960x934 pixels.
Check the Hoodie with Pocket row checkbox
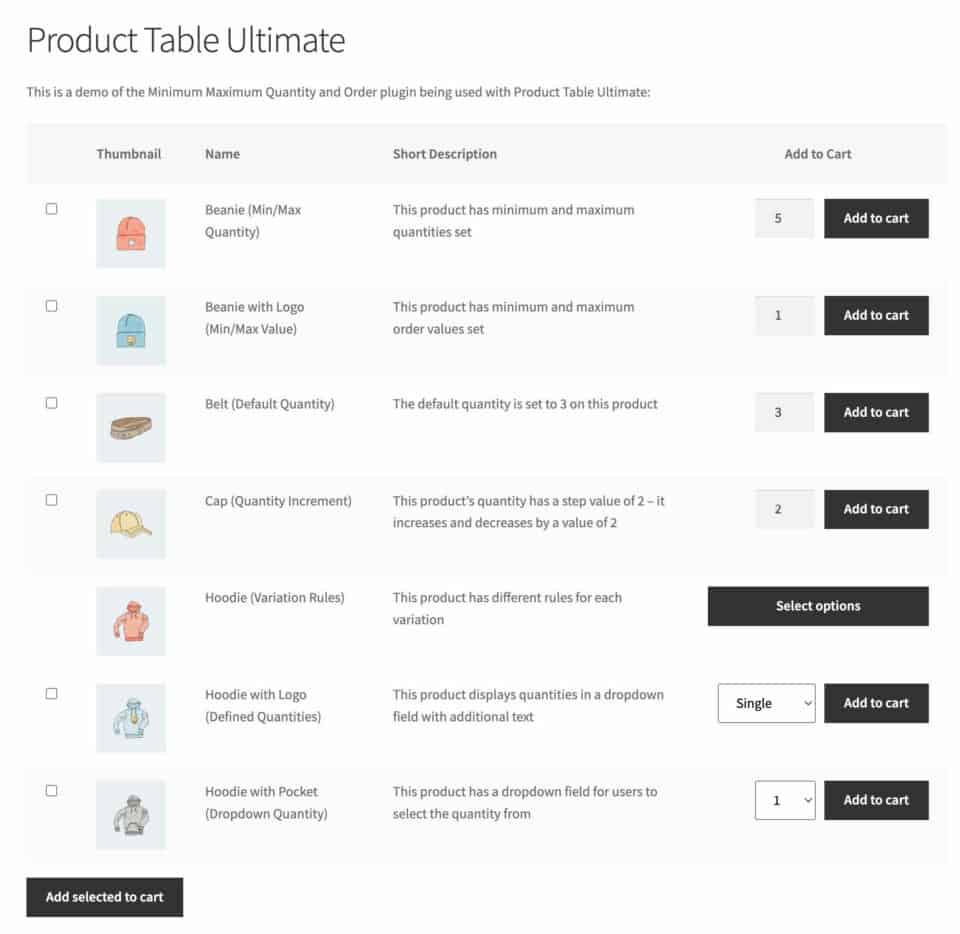click(x=51, y=790)
